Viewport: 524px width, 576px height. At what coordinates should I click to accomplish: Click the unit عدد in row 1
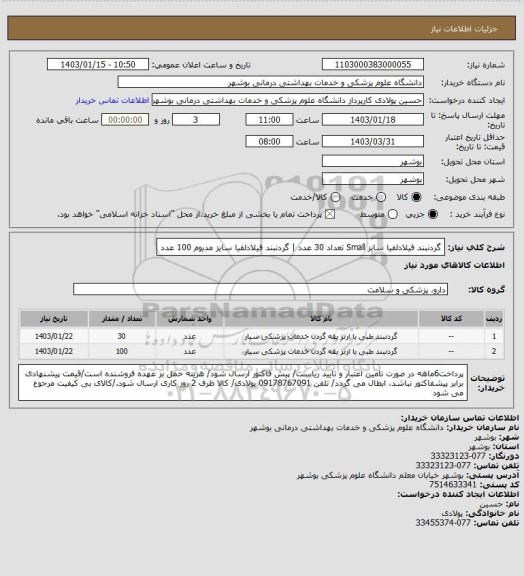coord(190,336)
